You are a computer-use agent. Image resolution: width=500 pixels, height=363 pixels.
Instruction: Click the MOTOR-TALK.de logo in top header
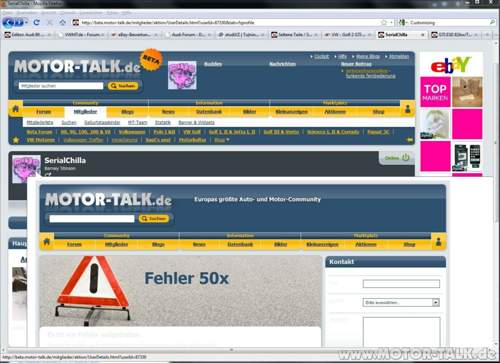77,66
